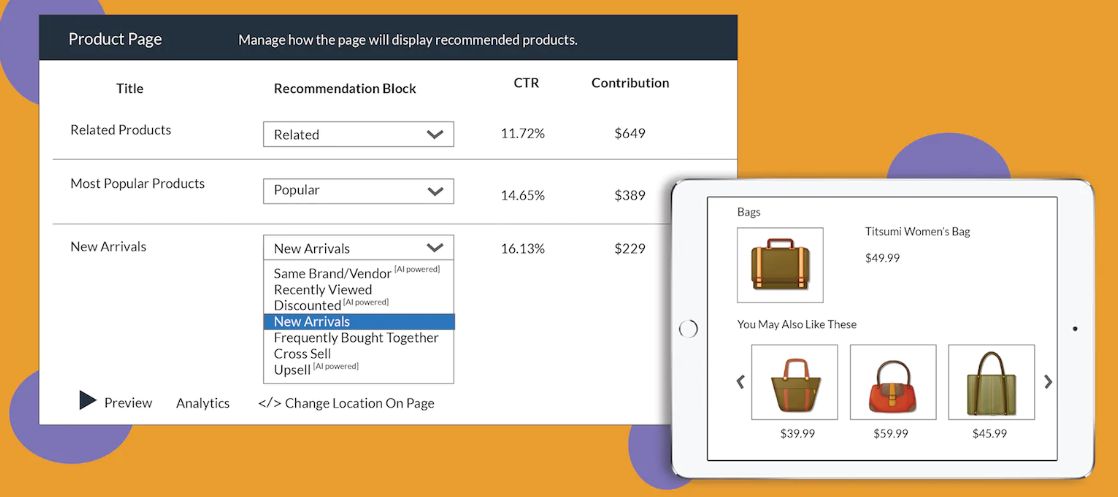
Task: Open the $59.99 red handbag thumbnail
Action: [893, 381]
